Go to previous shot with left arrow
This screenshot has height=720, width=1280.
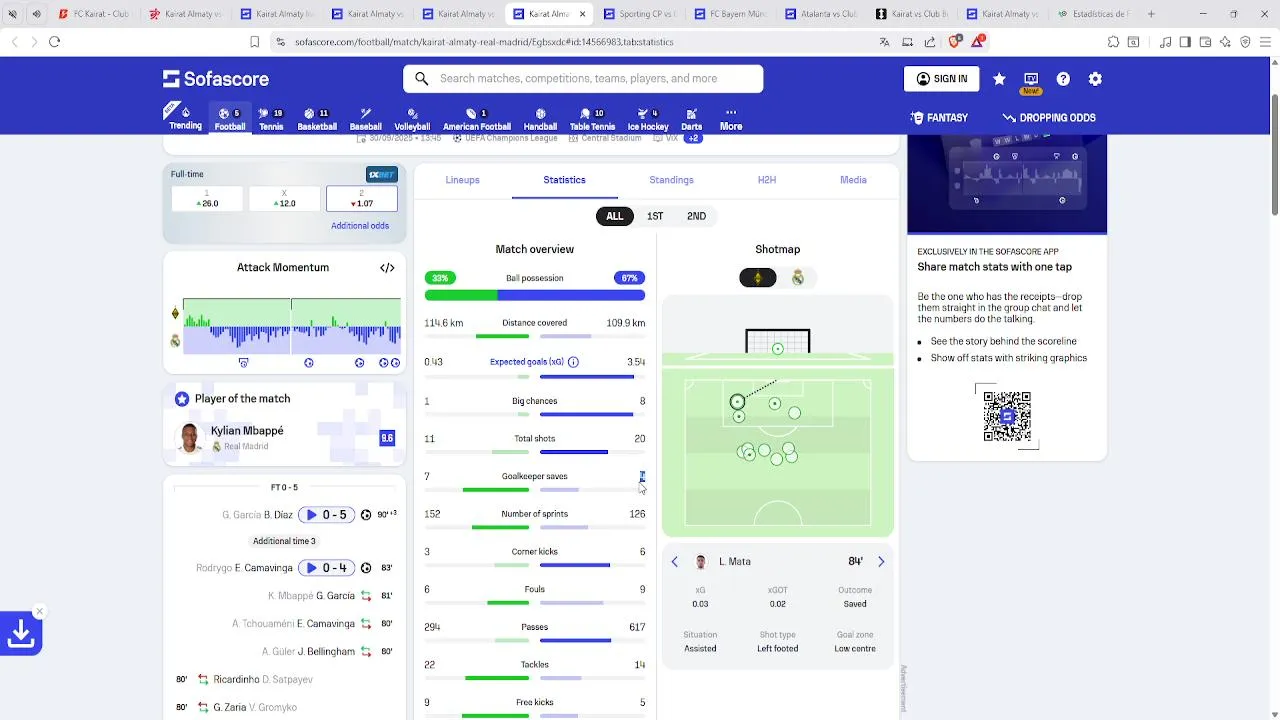675,562
